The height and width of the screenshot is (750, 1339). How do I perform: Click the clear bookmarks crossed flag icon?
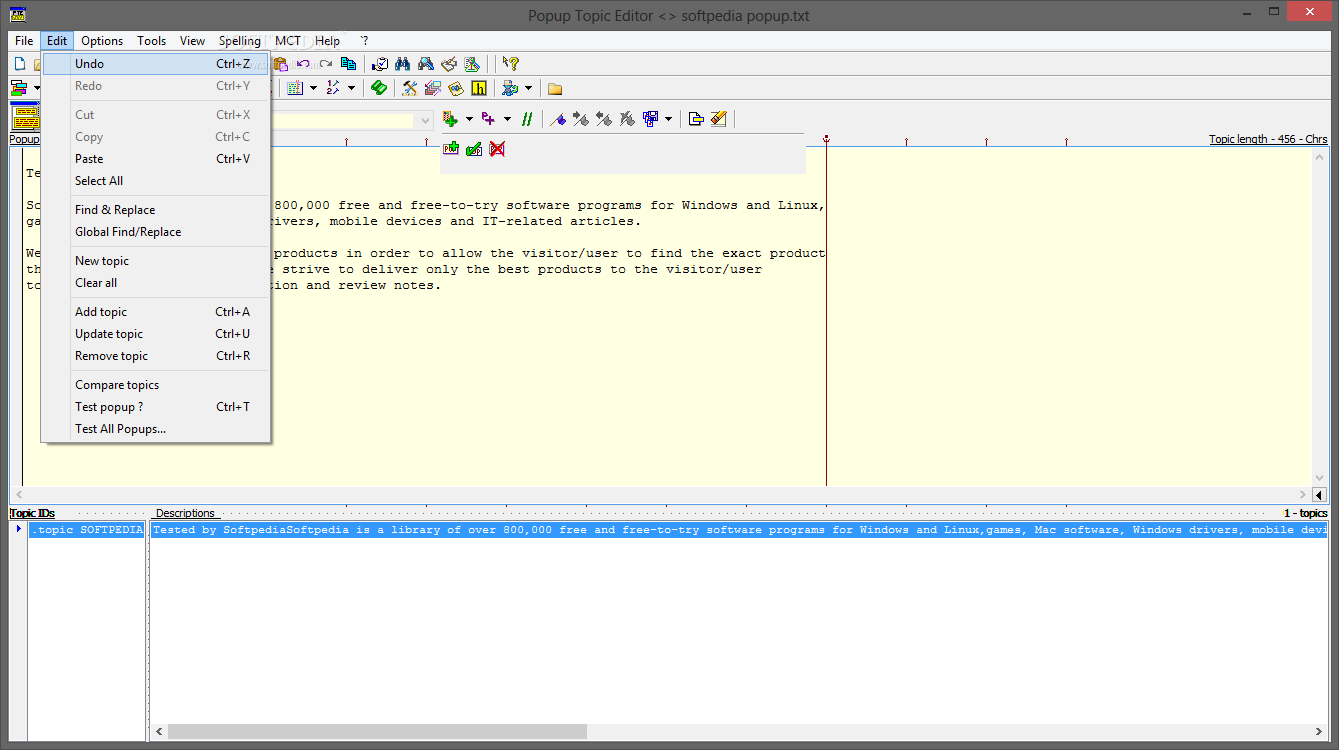627,119
